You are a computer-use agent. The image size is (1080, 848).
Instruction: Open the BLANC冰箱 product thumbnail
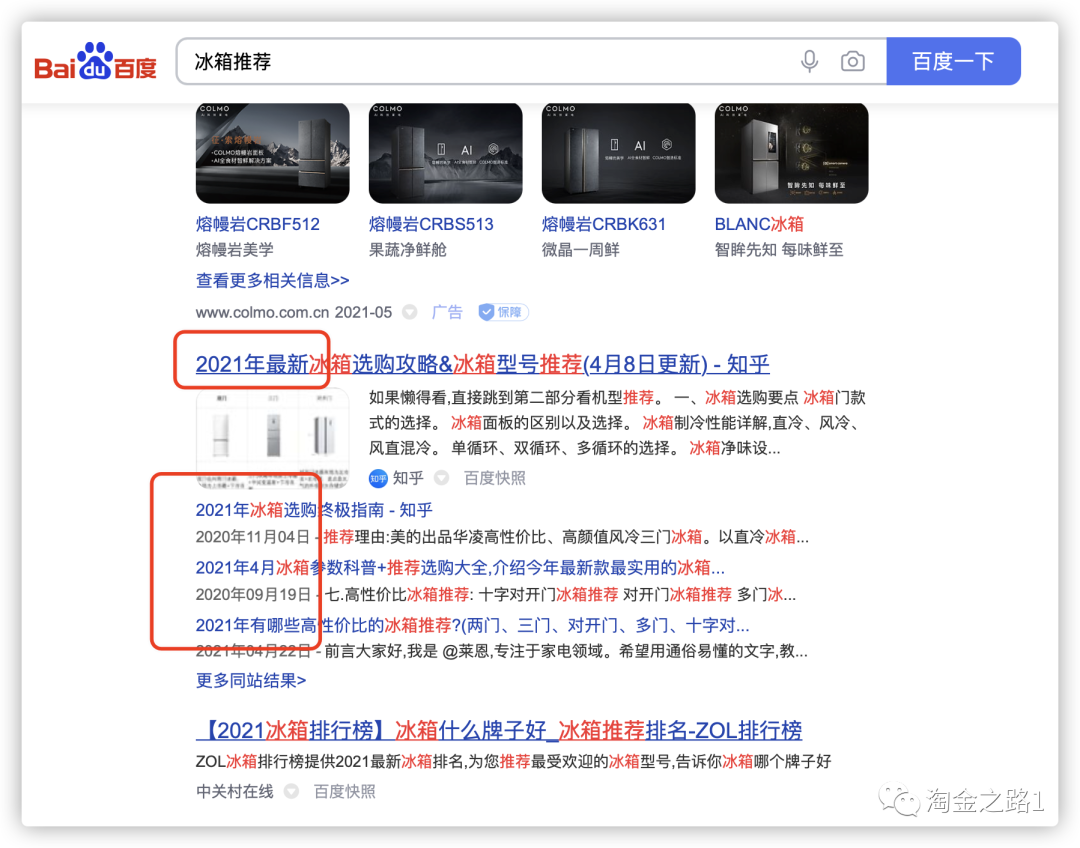(x=791, y=153)
